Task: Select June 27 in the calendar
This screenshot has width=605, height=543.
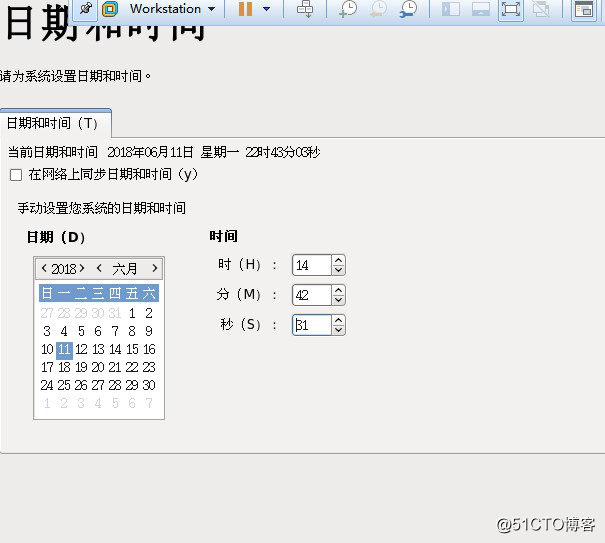Action: (98, 385)
